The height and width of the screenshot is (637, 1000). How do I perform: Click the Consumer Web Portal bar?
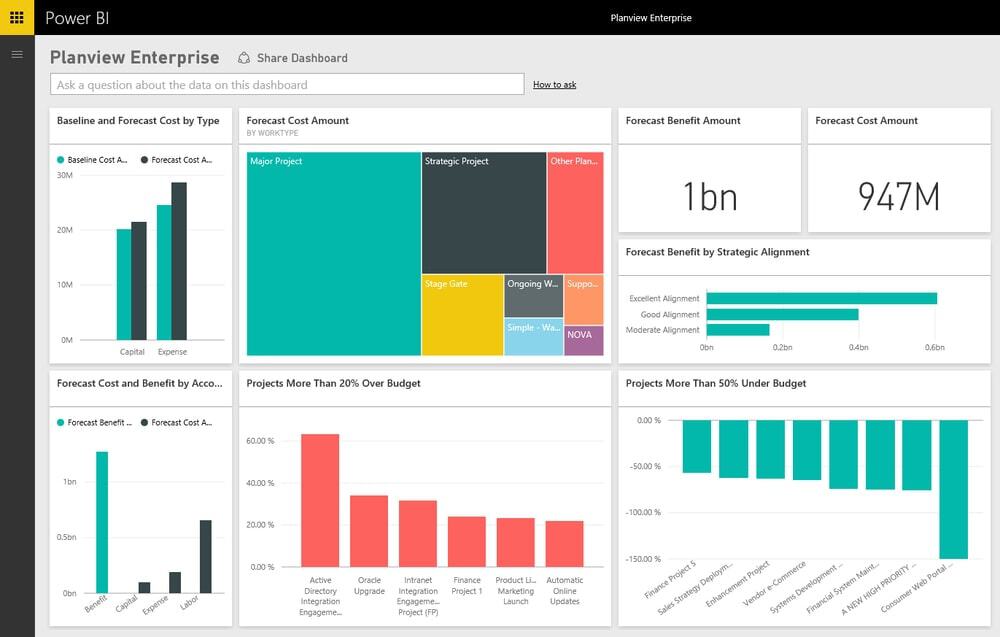point(953,489)
